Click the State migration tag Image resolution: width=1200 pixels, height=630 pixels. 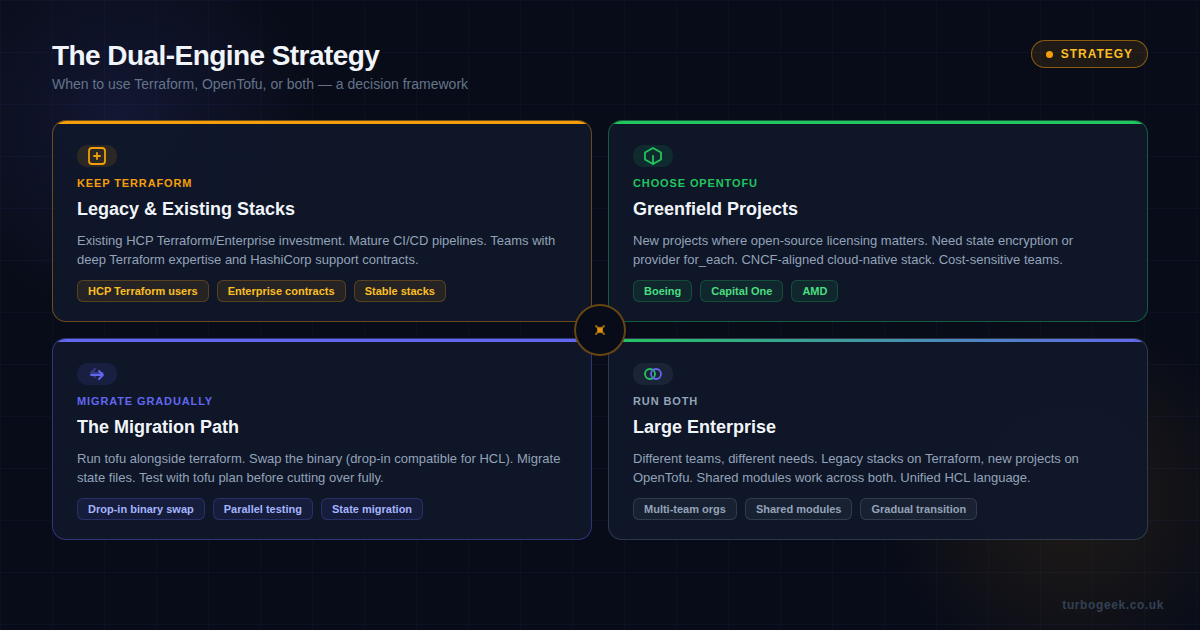371,509
